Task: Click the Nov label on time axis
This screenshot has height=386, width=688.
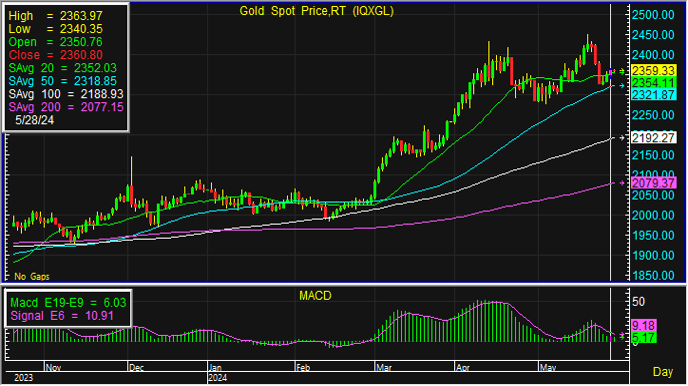Action: pyautogui.click(x=53, y=368)
